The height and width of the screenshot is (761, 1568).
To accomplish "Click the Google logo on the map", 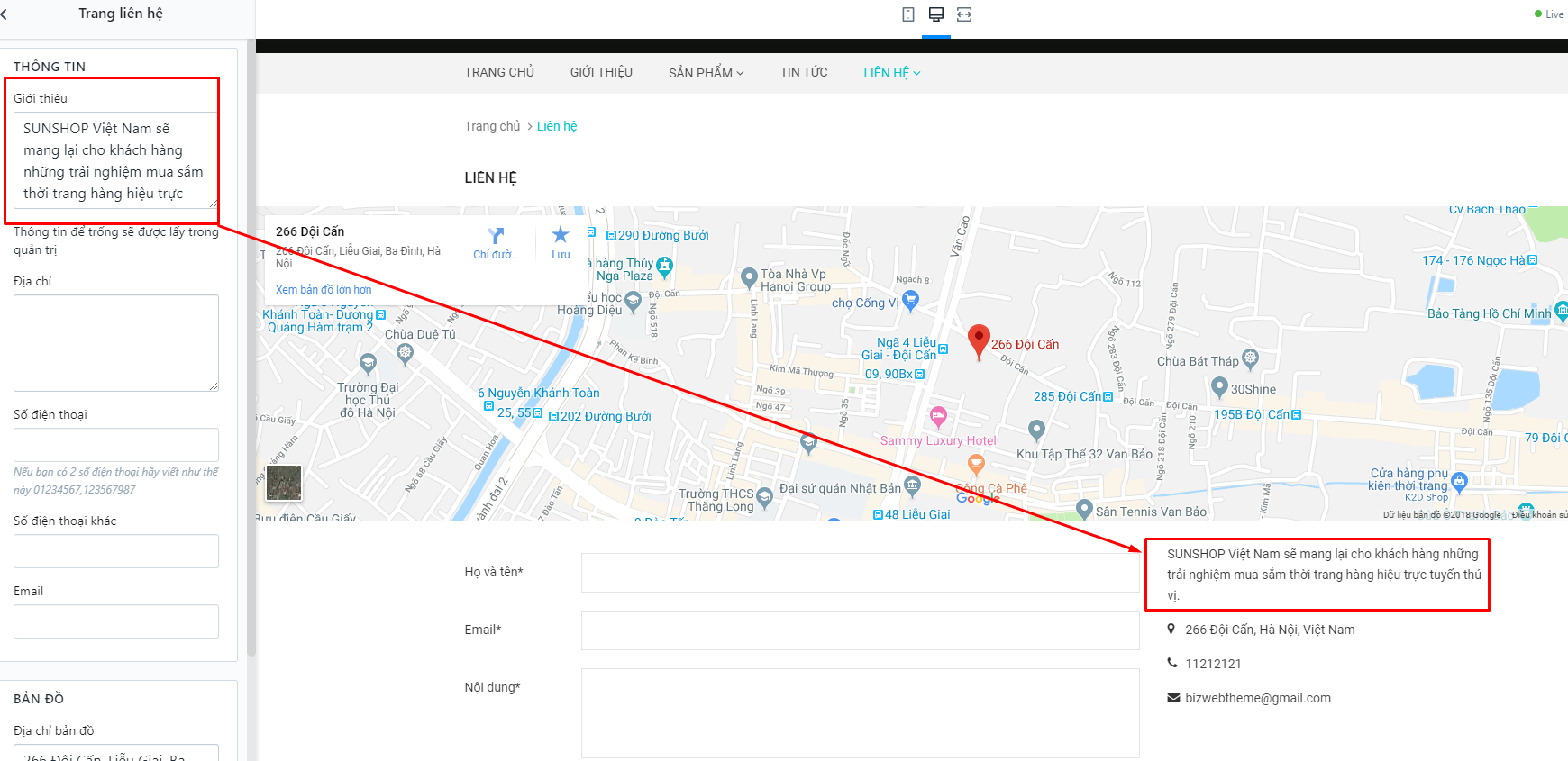I will coord(979,497).
